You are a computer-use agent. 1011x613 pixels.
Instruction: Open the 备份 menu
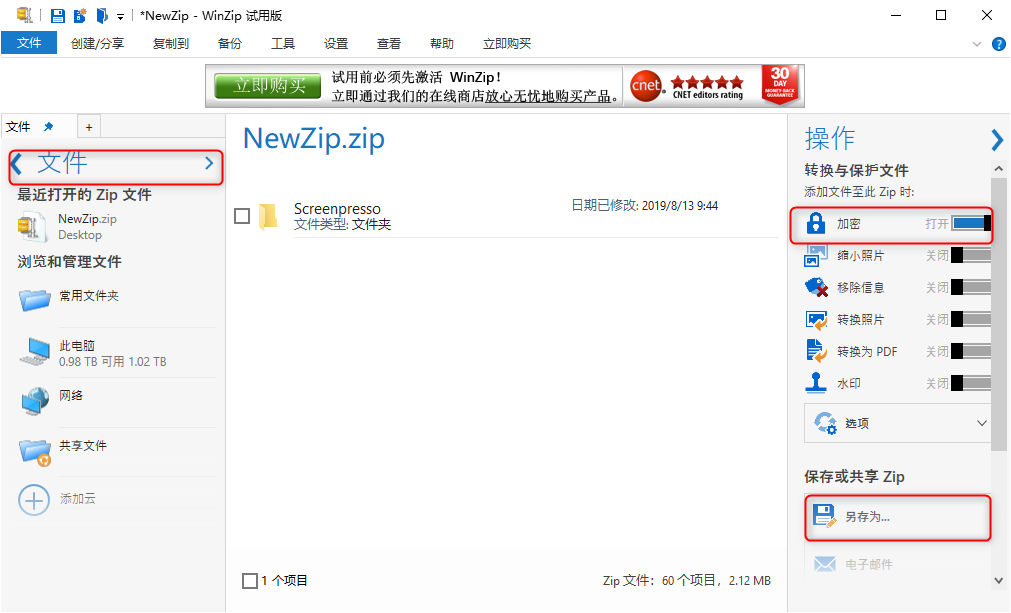point(230,43)
